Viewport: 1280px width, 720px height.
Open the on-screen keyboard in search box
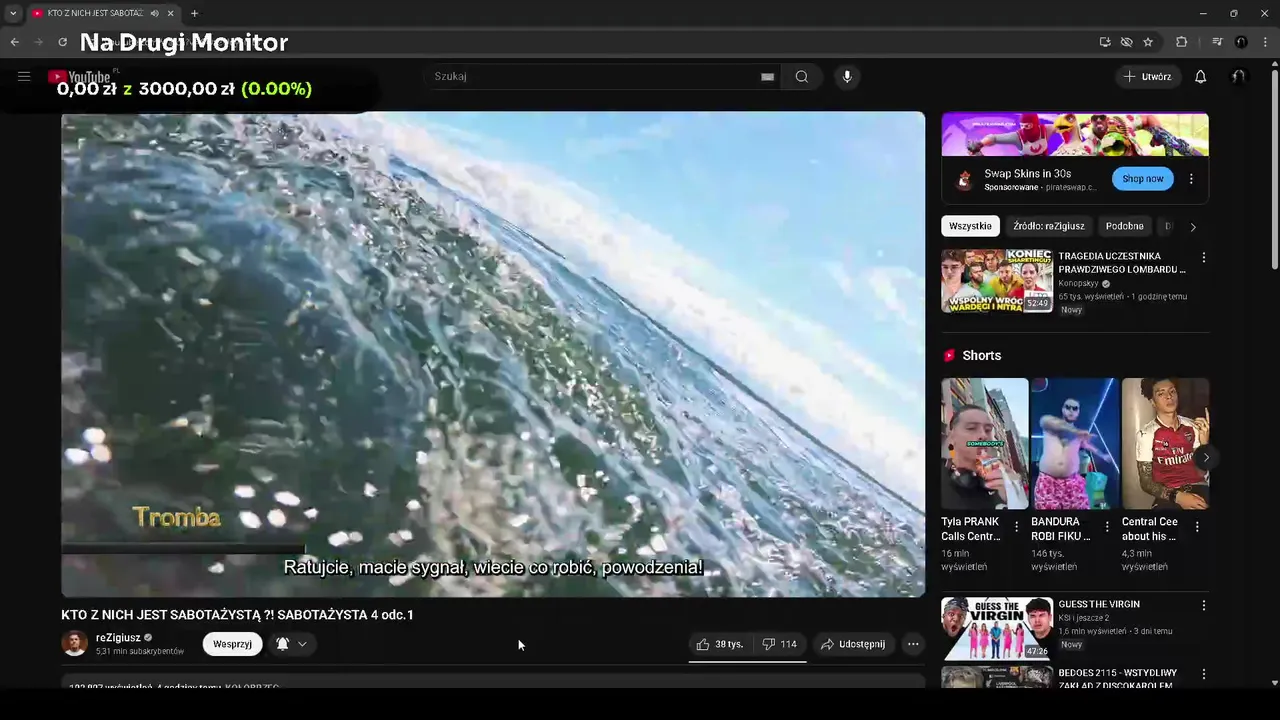tap(767, 77)
